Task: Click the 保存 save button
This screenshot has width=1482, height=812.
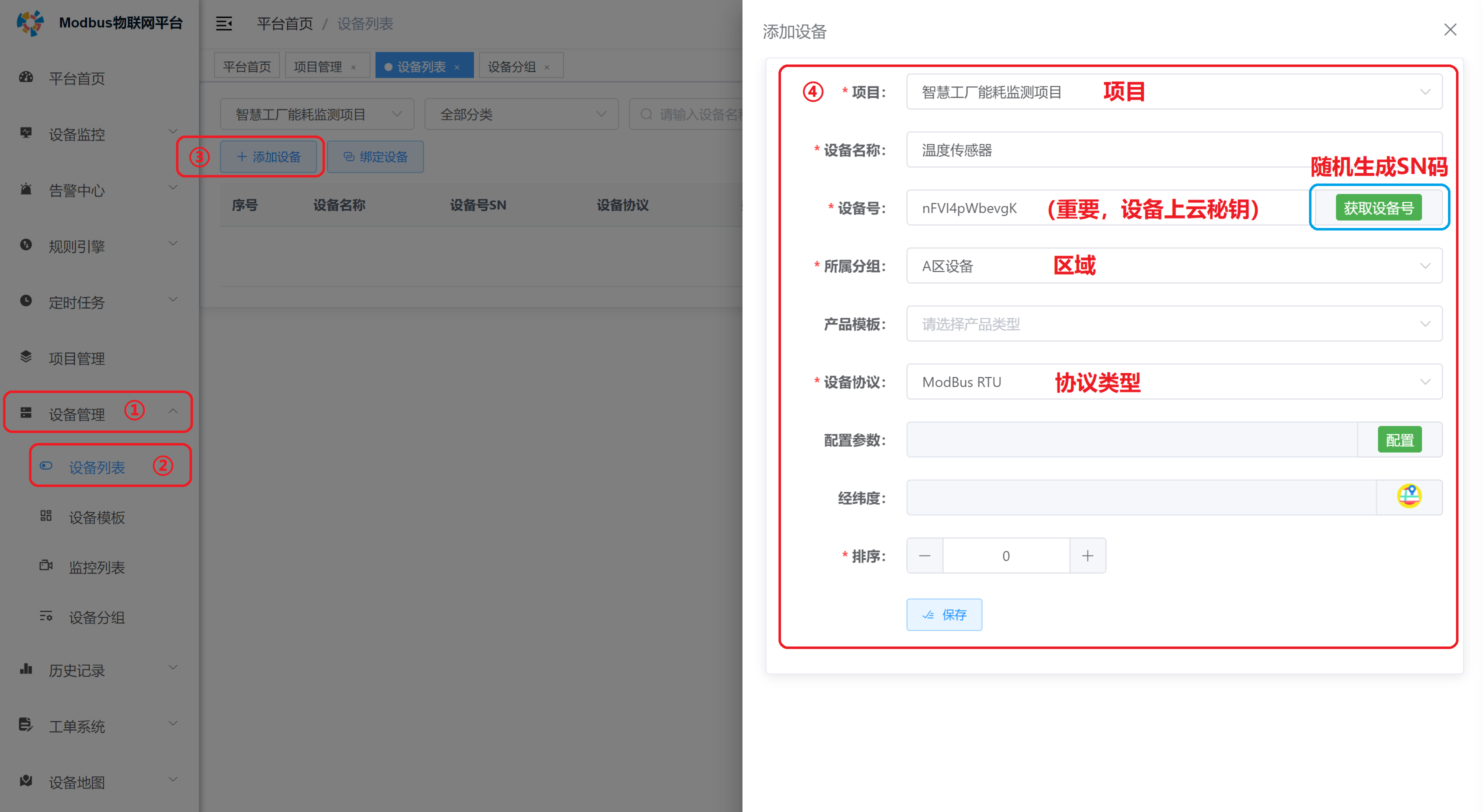Action: point(944,614)
